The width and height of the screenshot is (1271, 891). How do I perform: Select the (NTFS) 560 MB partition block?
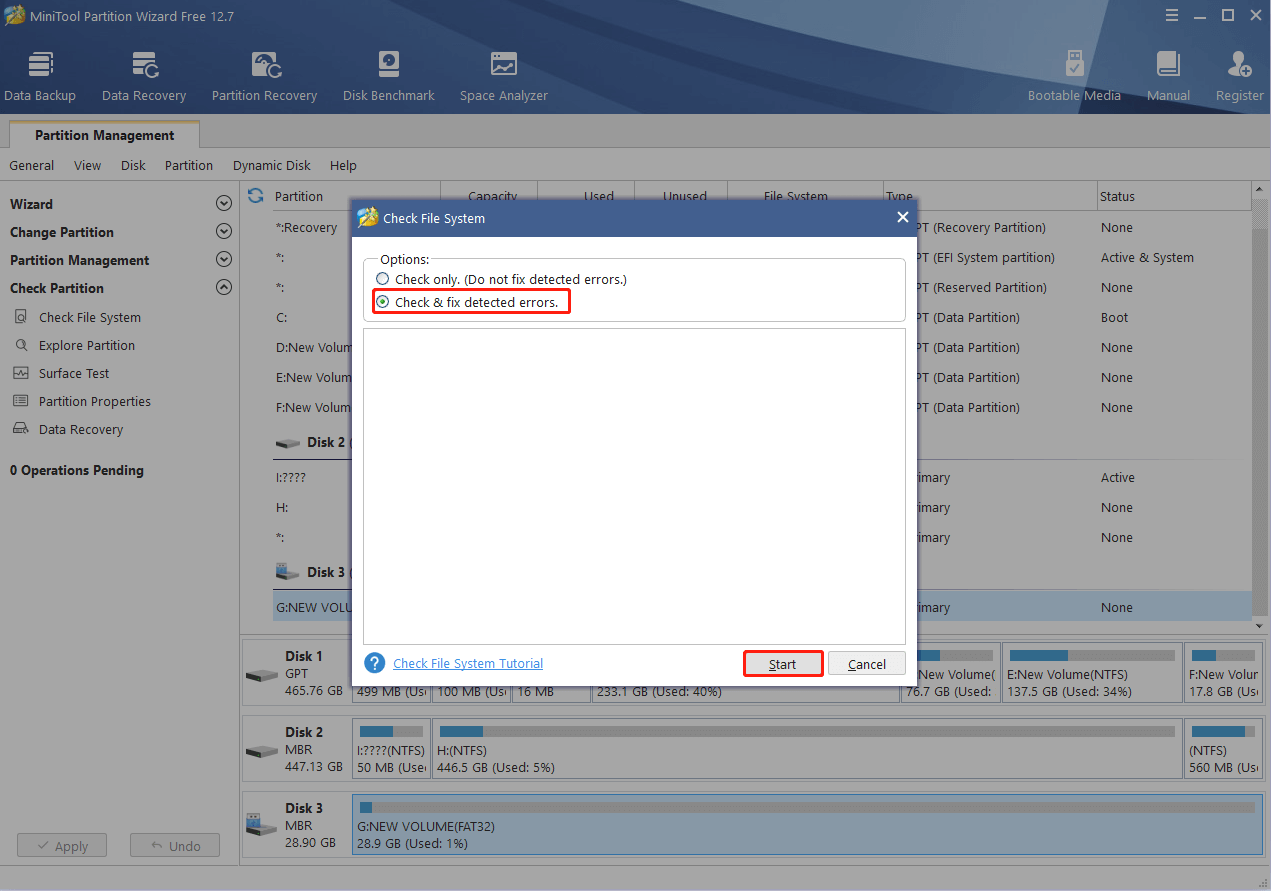coord(1223,749)
